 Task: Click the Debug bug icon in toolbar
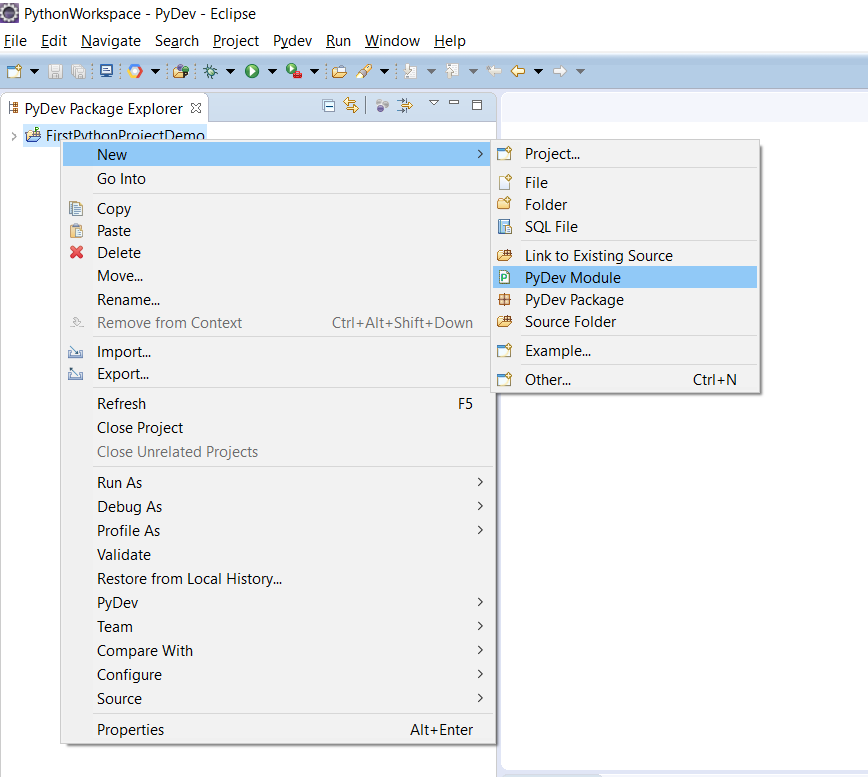210,71
